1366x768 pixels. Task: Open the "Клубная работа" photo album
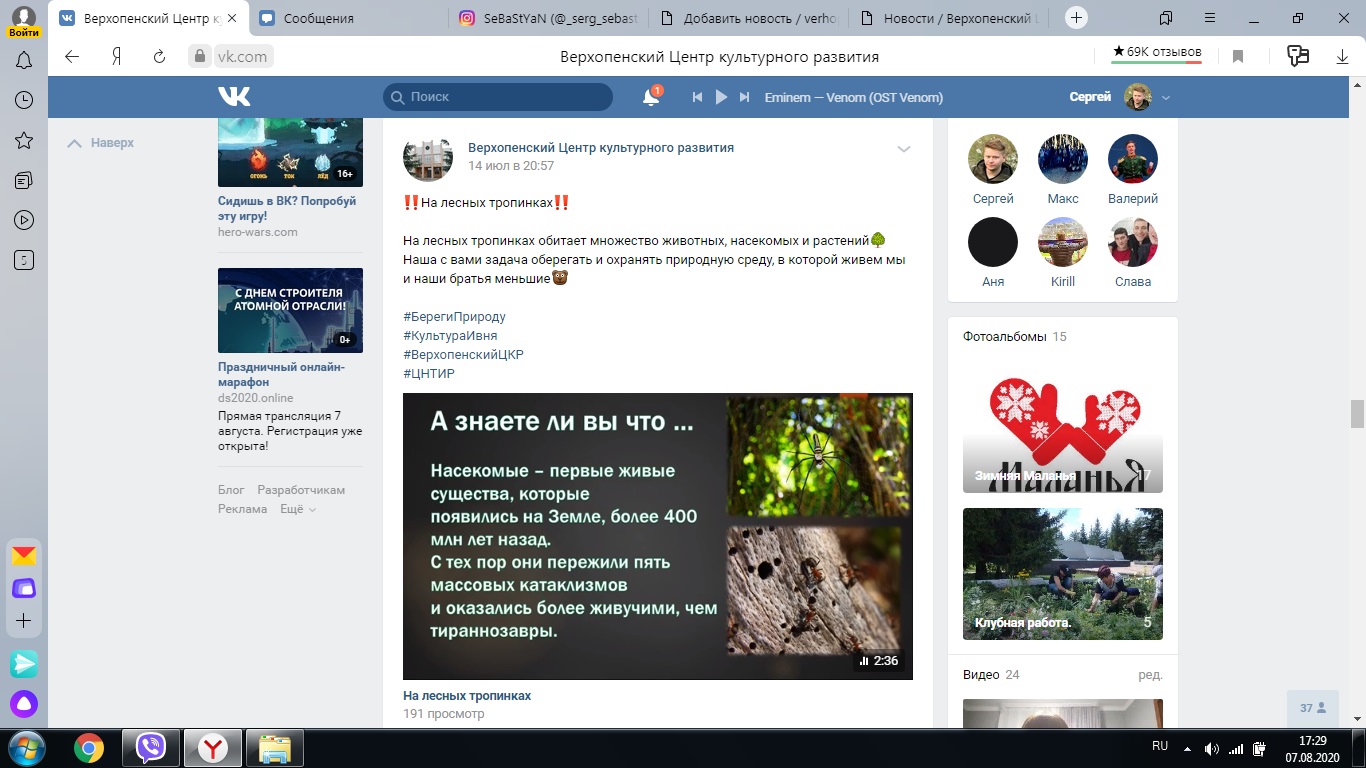[x=1063, y=574]
